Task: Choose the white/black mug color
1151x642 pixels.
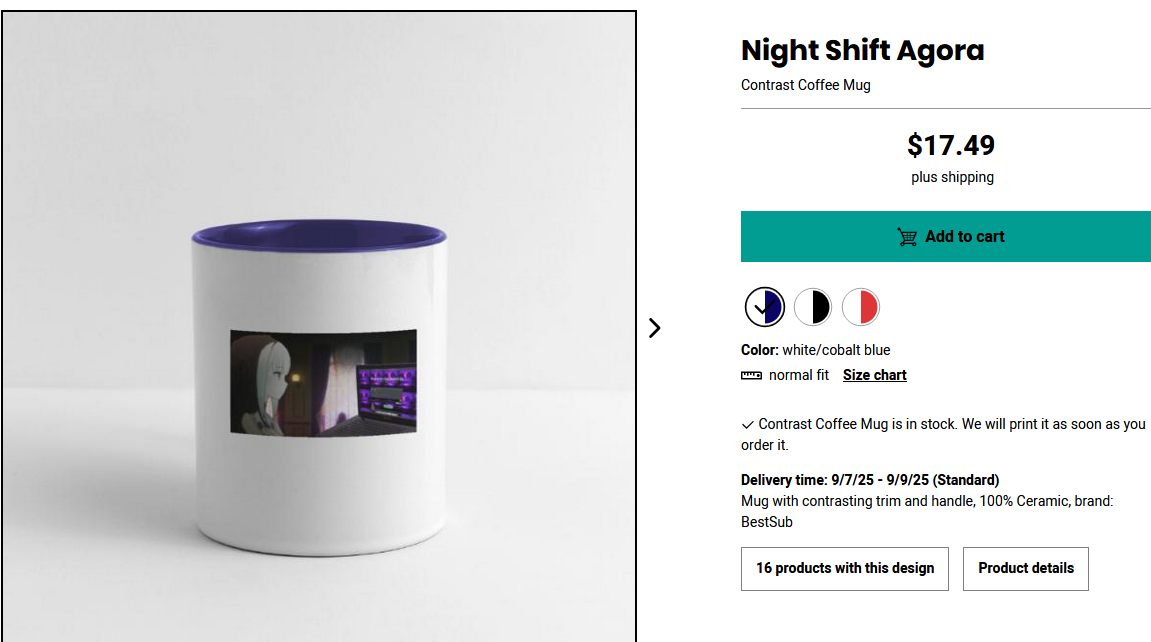Action: click(x=813, y=307)
